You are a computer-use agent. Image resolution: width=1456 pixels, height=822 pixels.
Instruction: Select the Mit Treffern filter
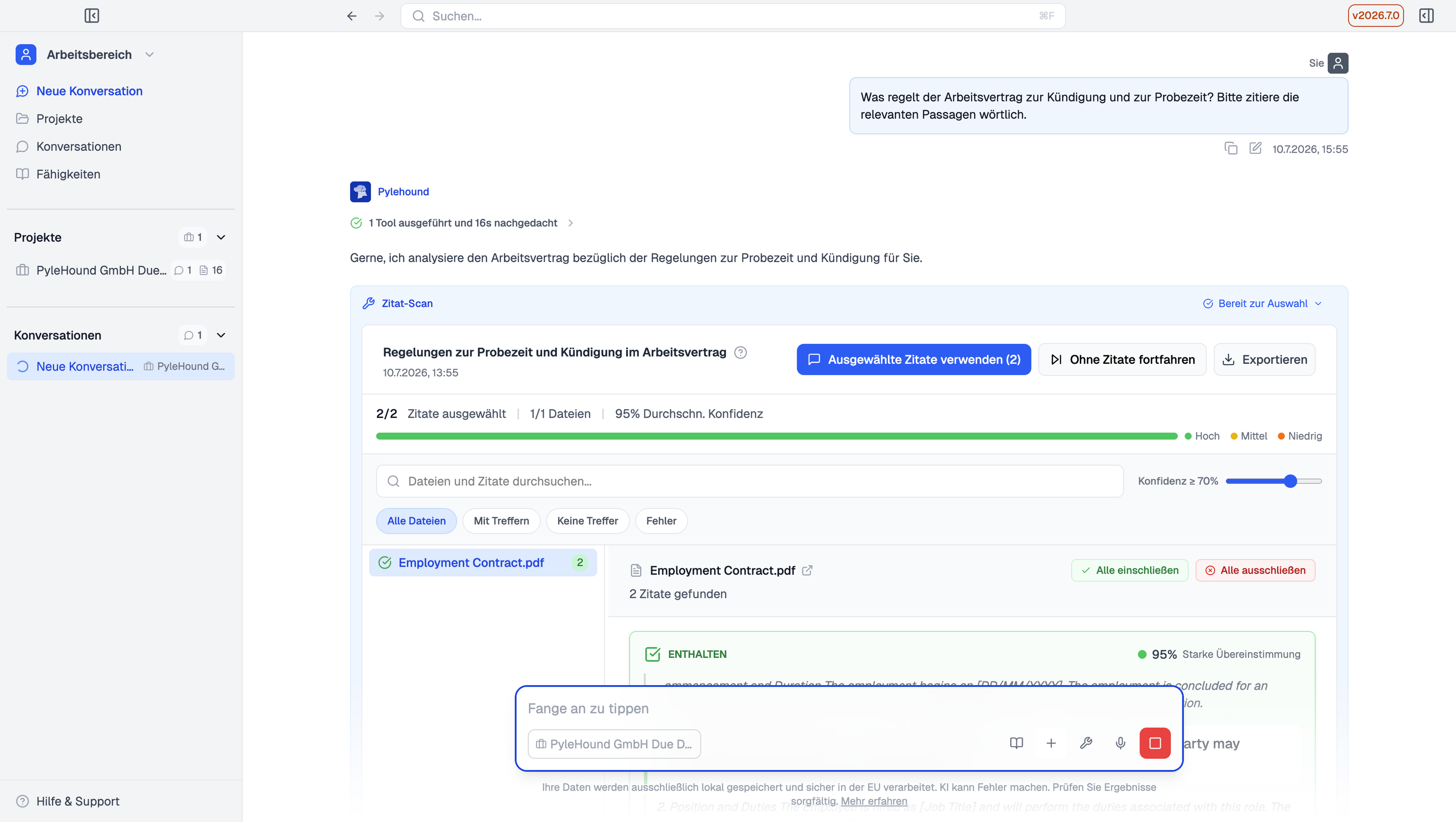tap(501, 521)
